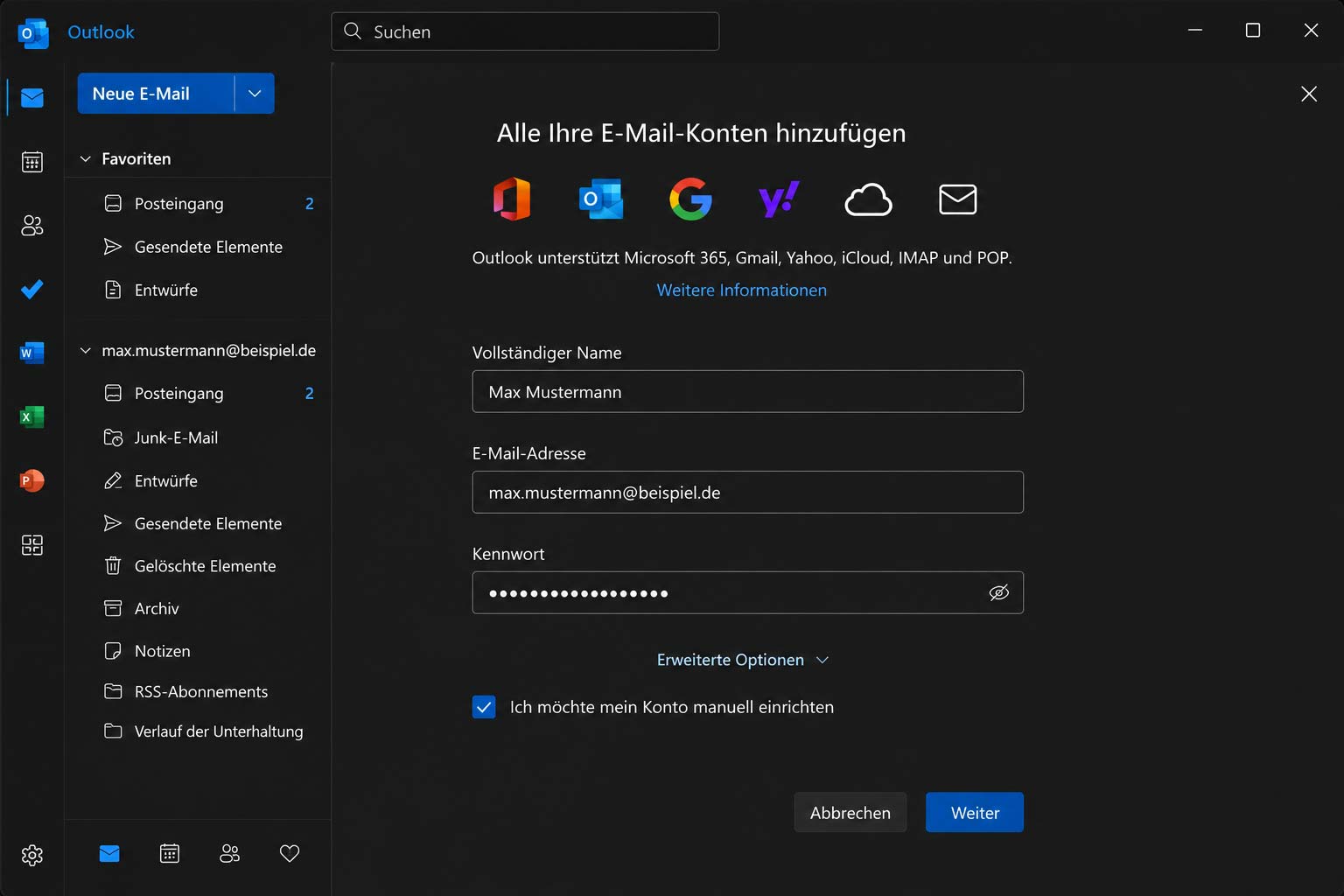Click the bottom bar people icon
Screen dimensions: 1344x896
[229, 853]
